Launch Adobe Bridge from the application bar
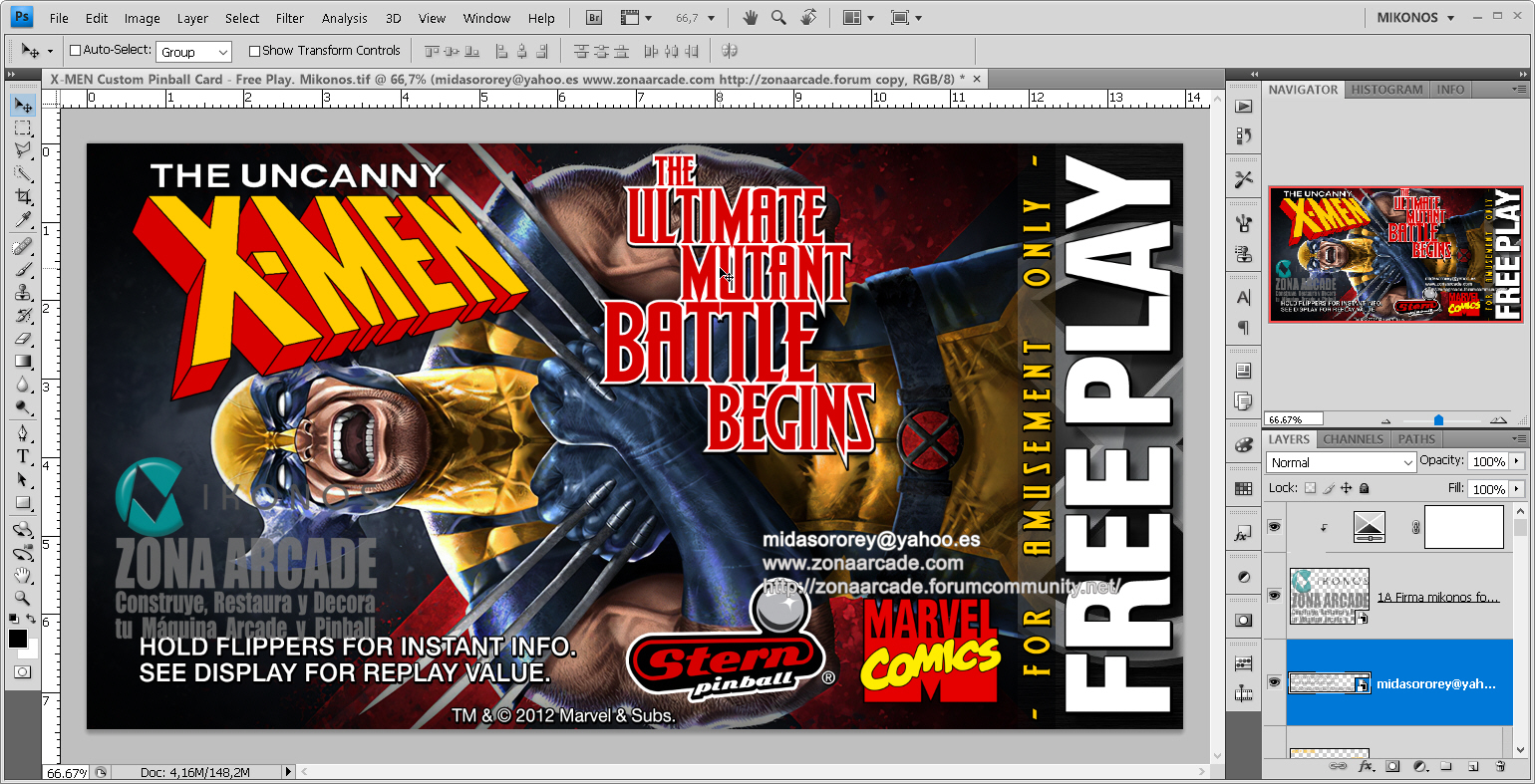This screenshot has width=1535, height=784. coord(594,18)
